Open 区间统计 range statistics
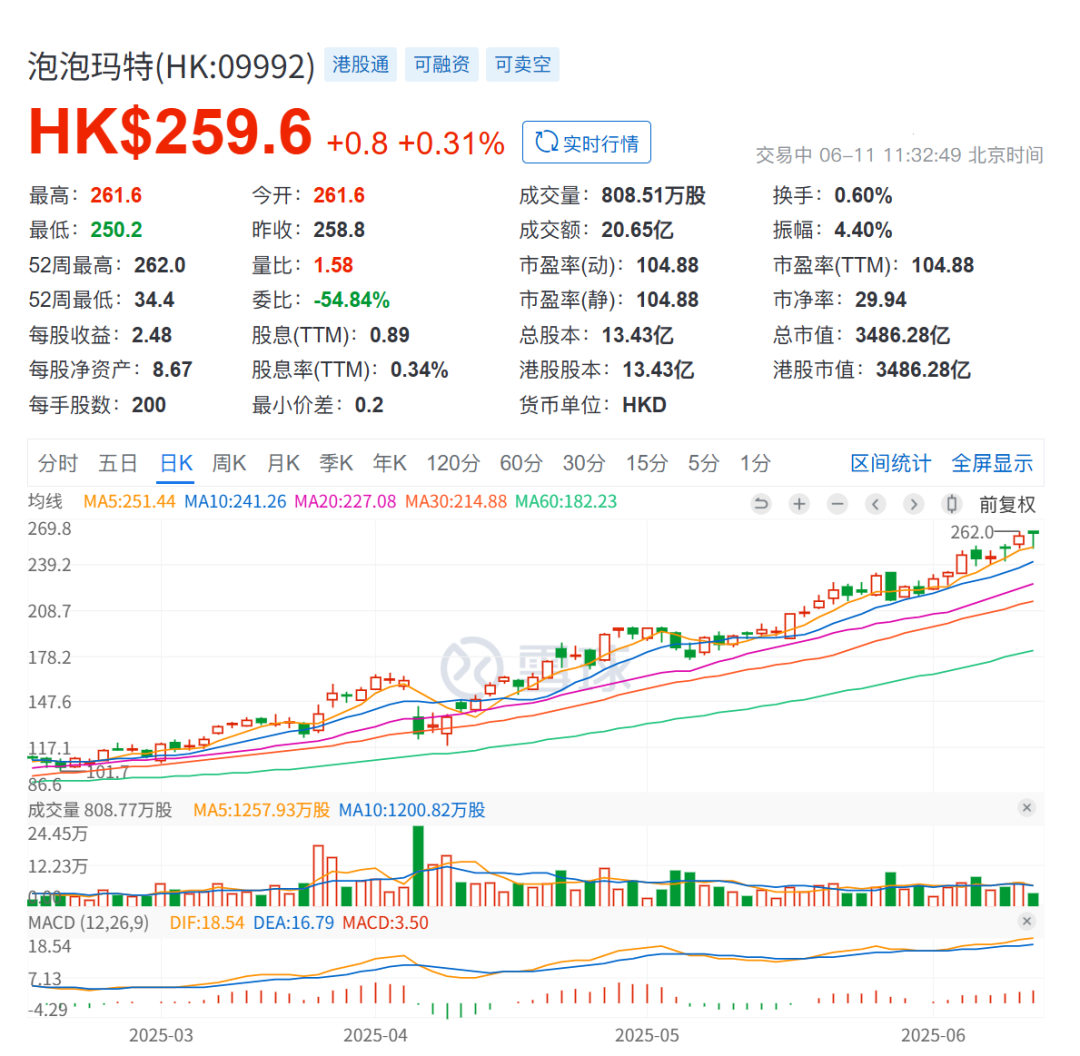Viewport: 1080px width, 1056px height. click(x=891, y=463)
